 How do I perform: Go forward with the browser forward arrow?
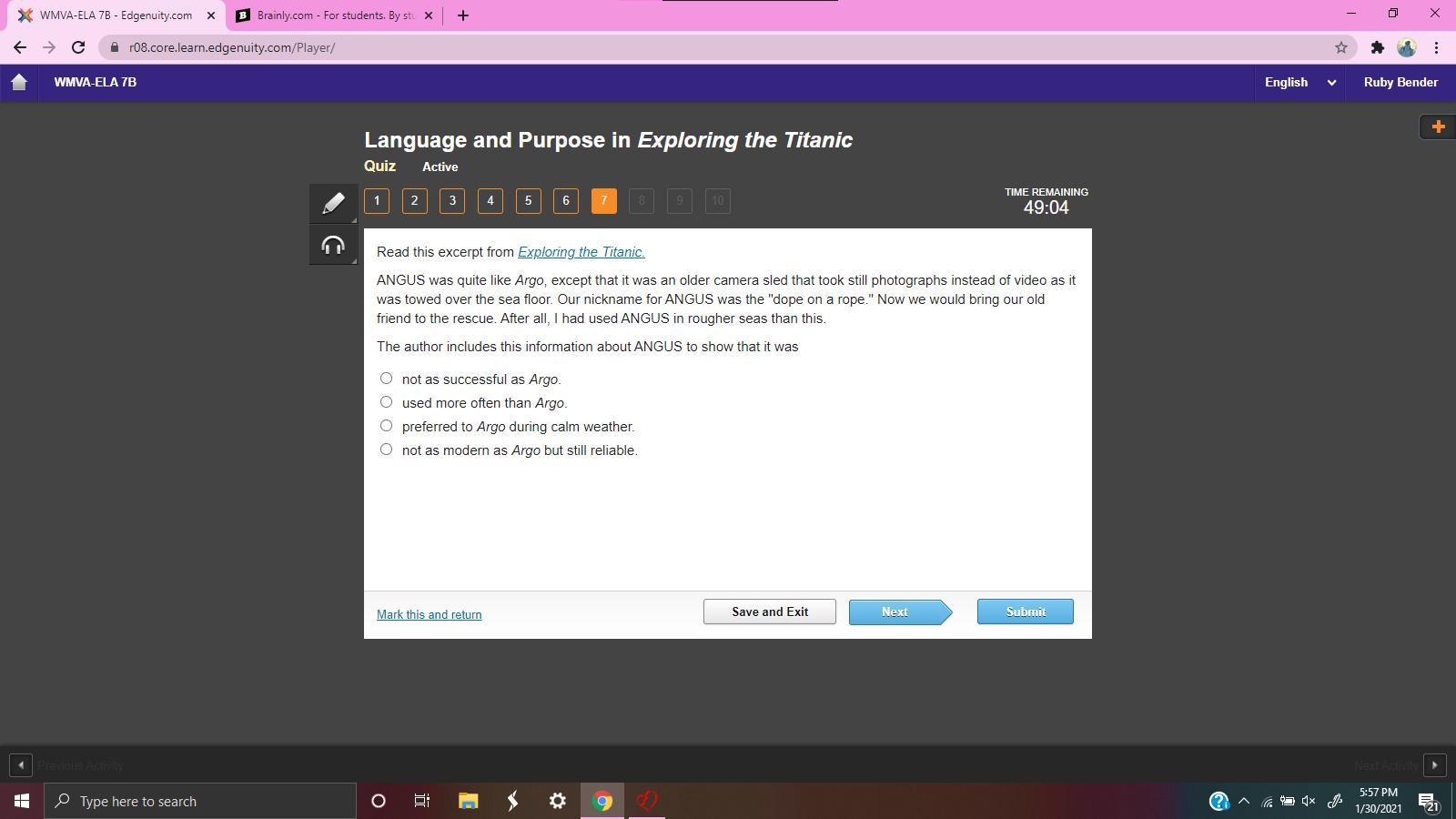point(49,47)
